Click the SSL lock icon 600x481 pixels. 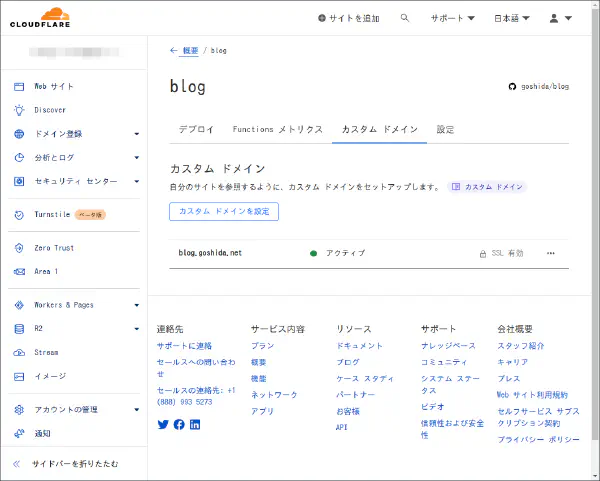[483, 253]
